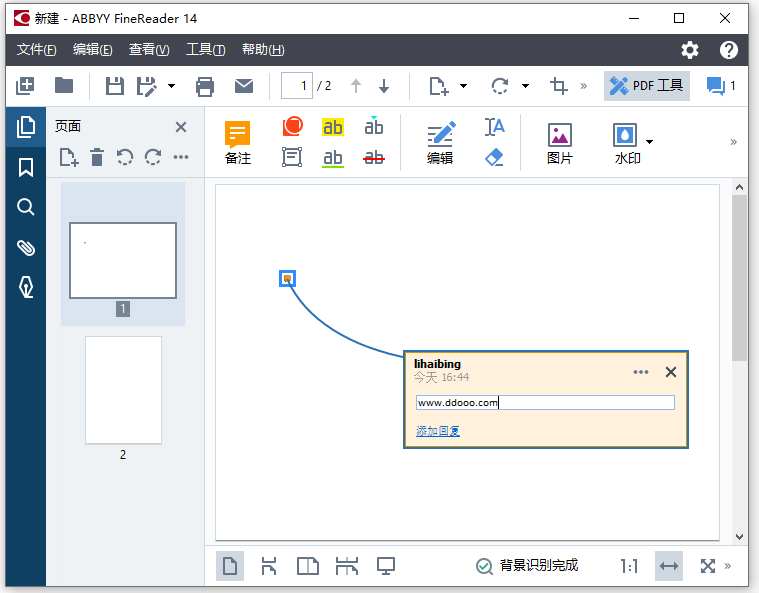
Task: Open comments panel speech bubble icon
Action: [x=715, y=86]
